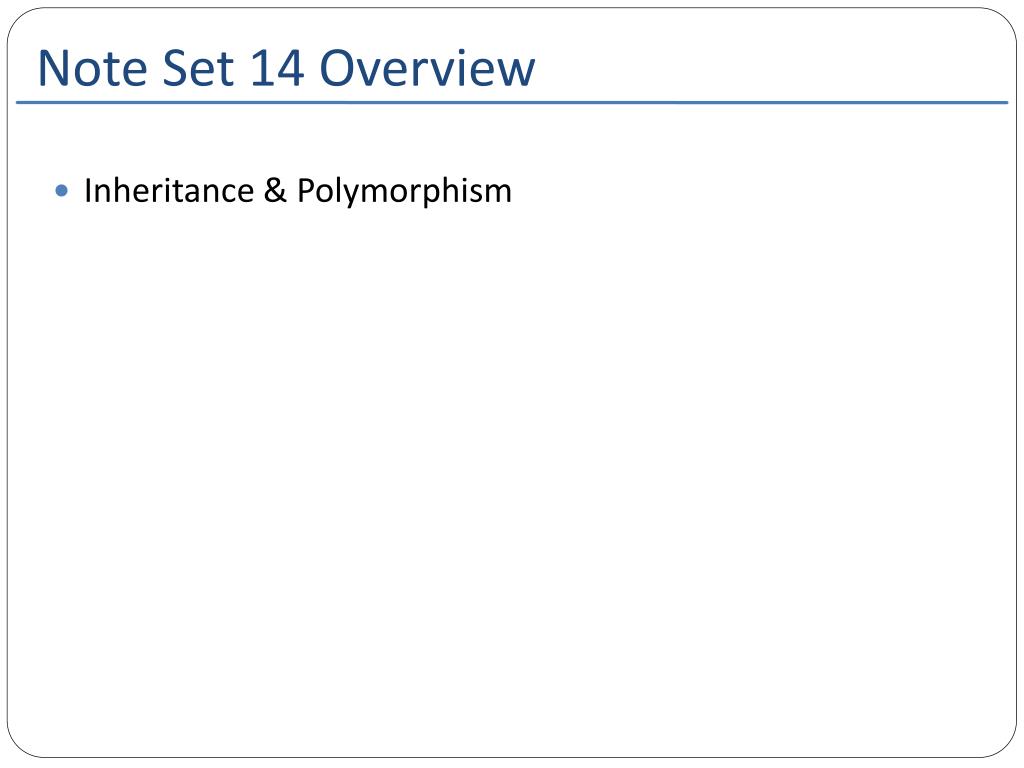
Task: Click the letter N starting the title
Action: tap(54, 67)
